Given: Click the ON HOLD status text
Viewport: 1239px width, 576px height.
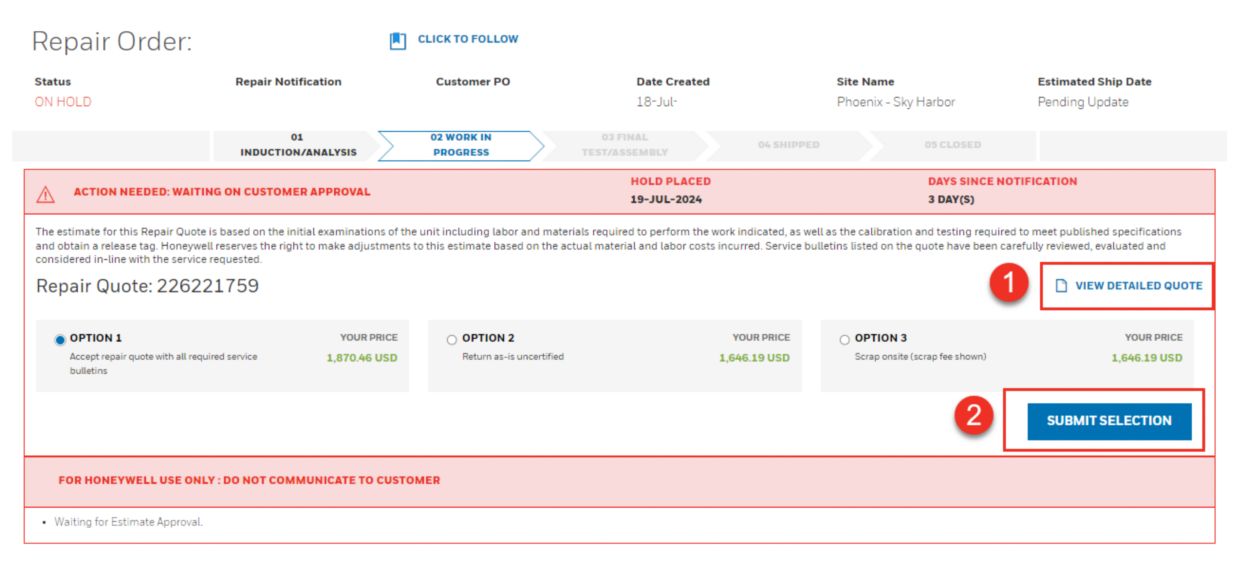Looking at the screenshot, I should point(63,102).
